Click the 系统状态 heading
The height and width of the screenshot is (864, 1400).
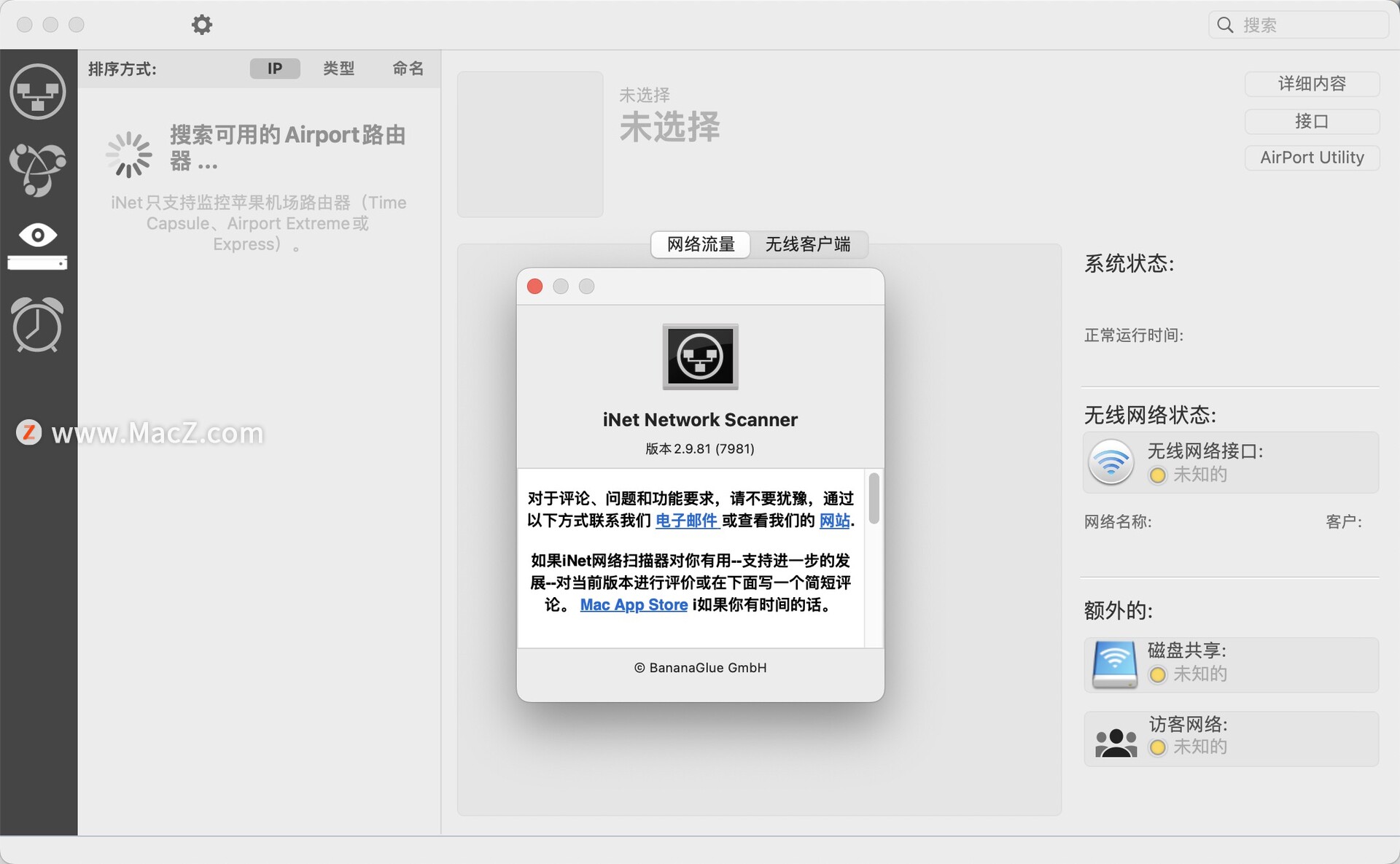tap(1129, 264)
